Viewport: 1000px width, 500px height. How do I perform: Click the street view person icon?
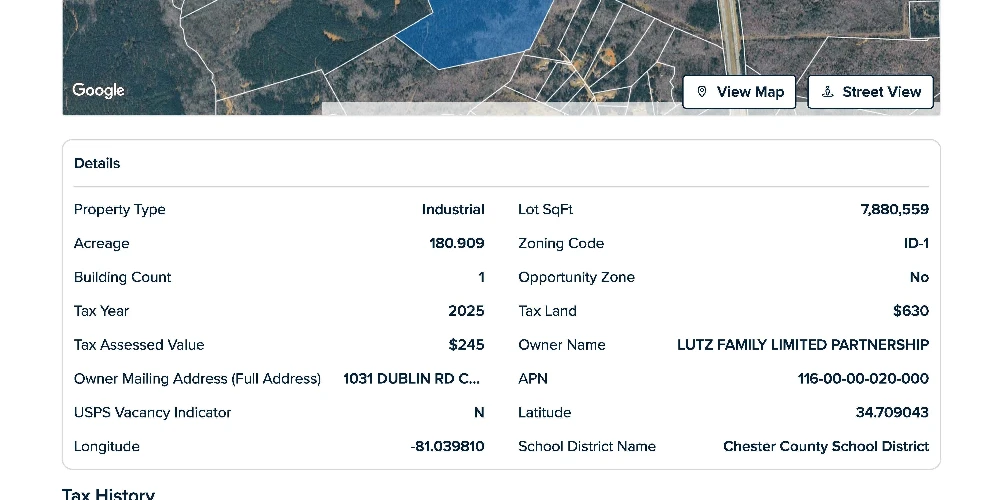827,92
